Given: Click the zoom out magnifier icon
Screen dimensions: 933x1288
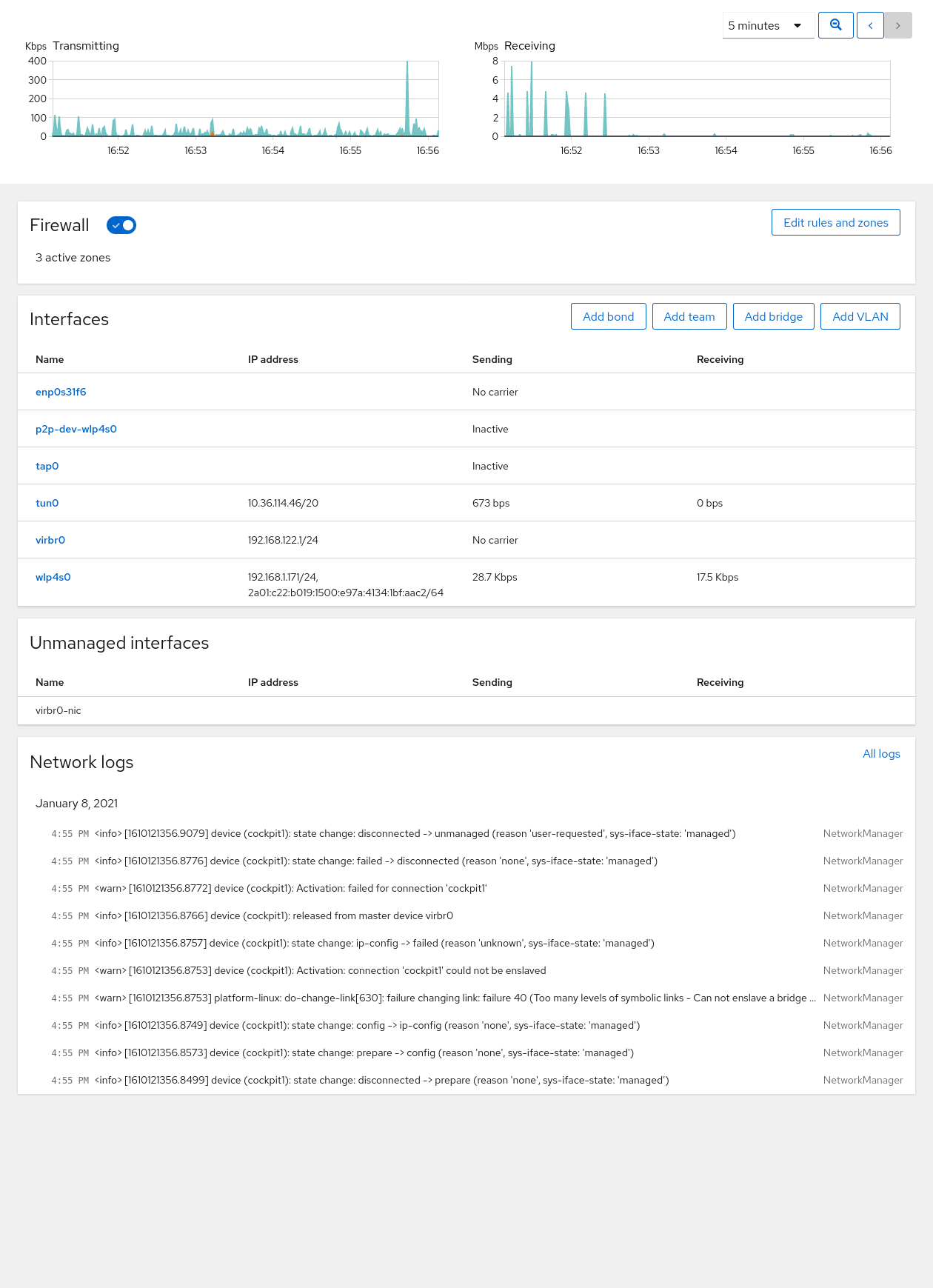Looking at the screenshot, I should click(x=835, y=25).
